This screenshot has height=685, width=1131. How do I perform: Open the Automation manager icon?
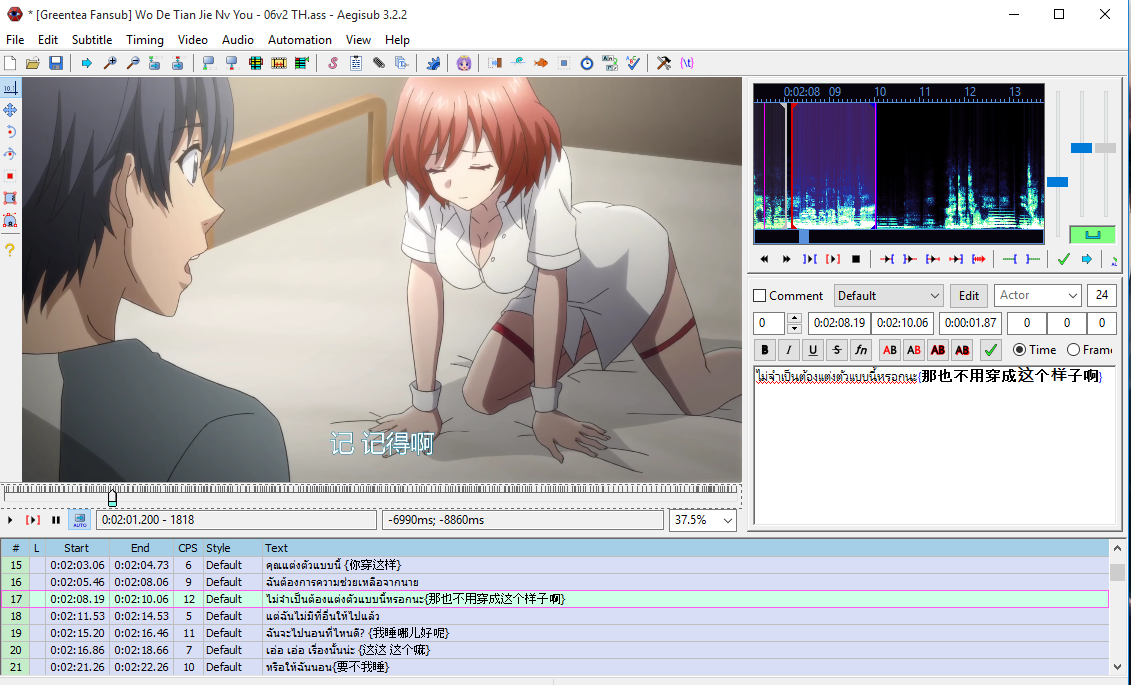(433, 63)
